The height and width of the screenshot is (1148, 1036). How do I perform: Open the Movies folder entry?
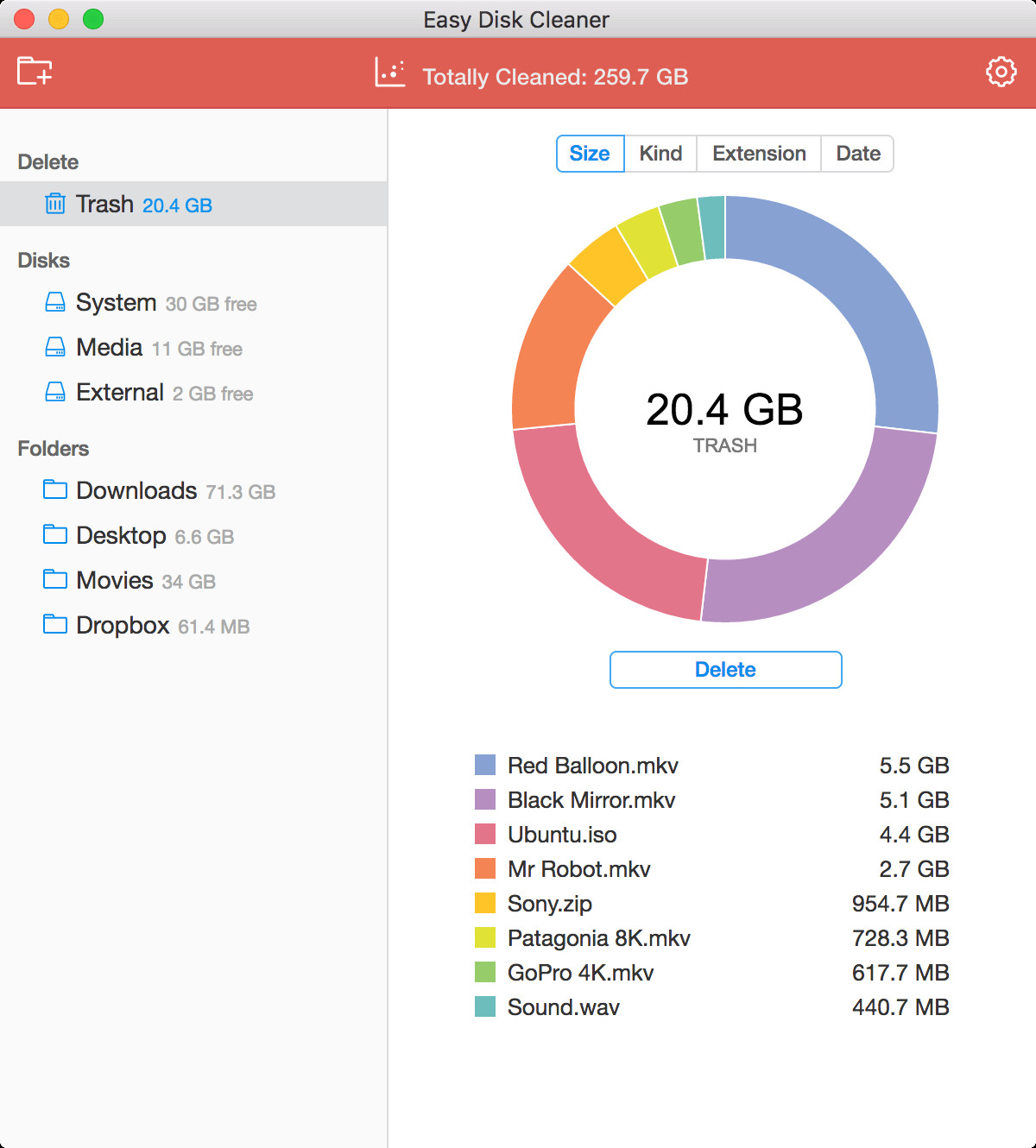193,580
